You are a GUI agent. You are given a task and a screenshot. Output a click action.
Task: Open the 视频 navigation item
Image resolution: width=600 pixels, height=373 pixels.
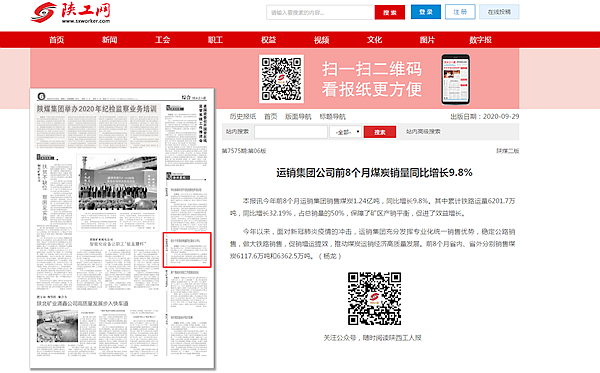click(321, 40)
